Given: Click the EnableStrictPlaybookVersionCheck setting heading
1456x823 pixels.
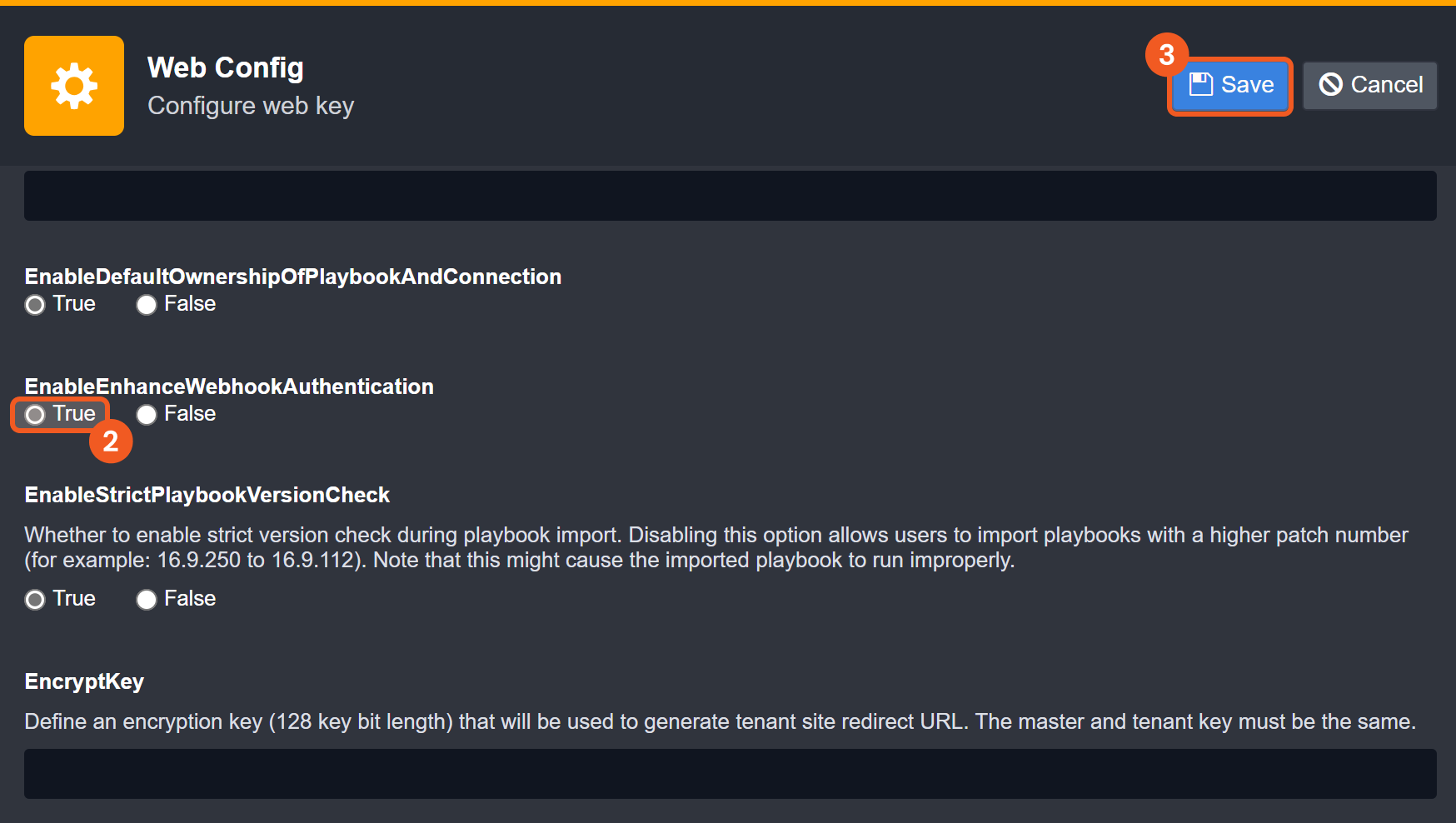Looking at the screenshot, I should click(207, 495).
